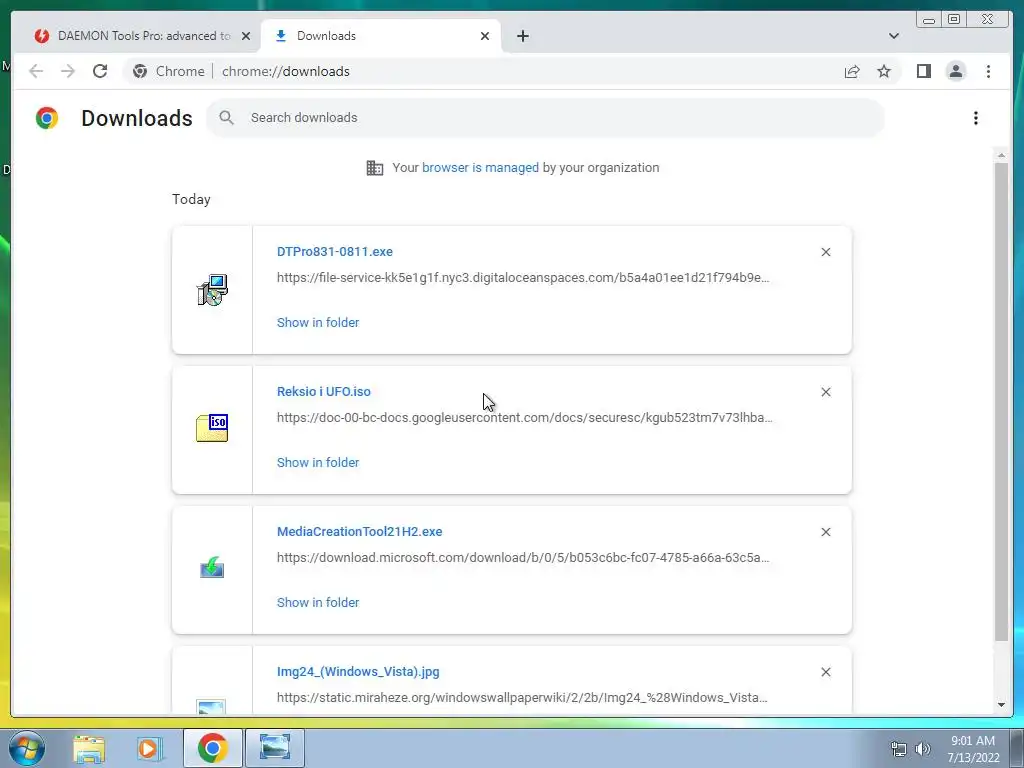Close the DAEMON Tools Pro tab
The image size is (1024, 768).
246,36
